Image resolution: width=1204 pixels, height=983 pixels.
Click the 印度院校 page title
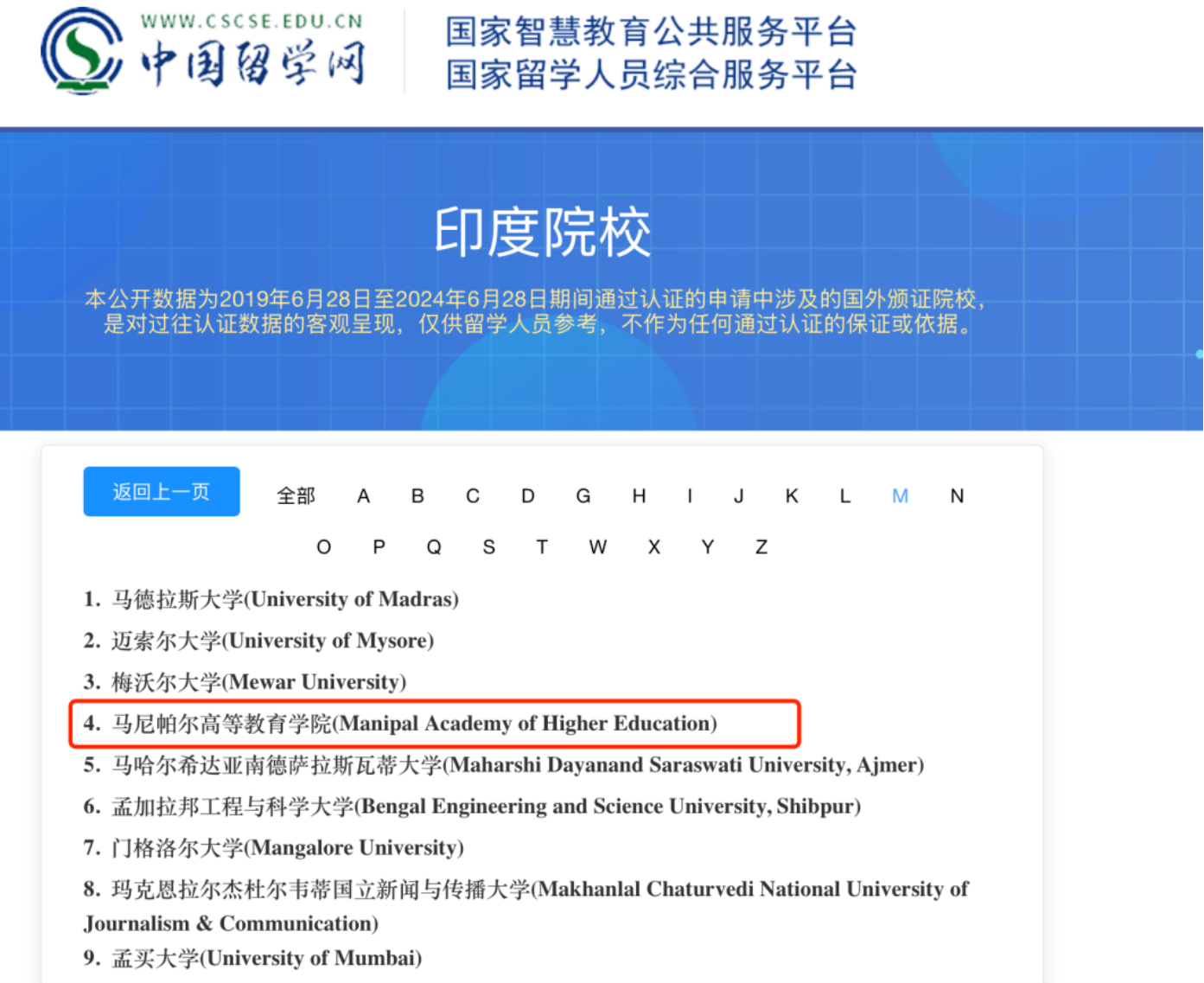[542, 233]
